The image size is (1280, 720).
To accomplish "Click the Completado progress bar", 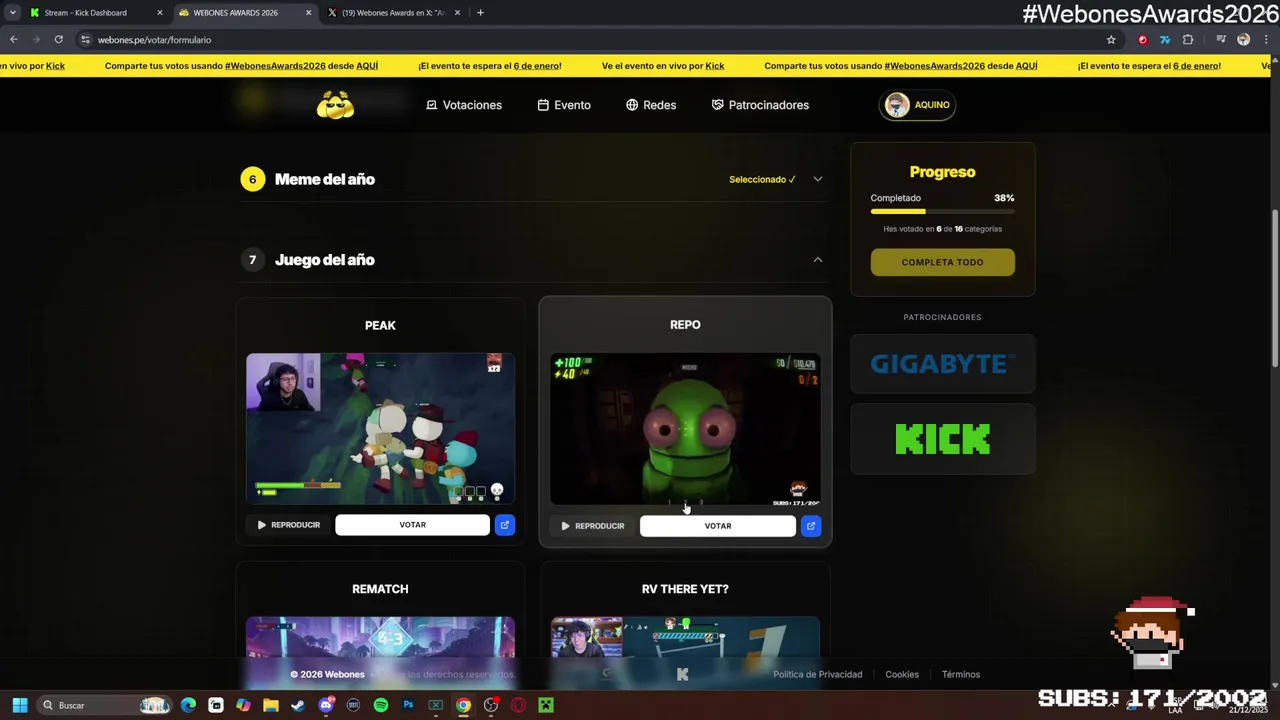I will [942, 211].
